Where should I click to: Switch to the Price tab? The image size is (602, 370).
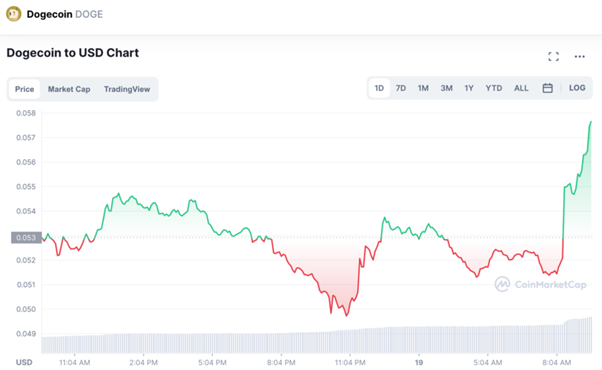coord(24,89)
